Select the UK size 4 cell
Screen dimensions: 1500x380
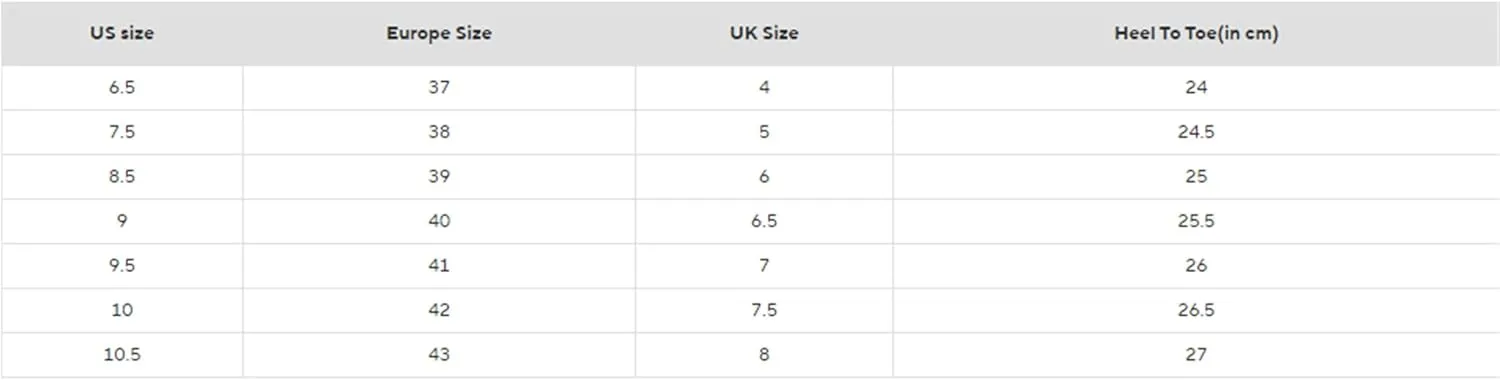pyautogui.click(x=764, y=88)
